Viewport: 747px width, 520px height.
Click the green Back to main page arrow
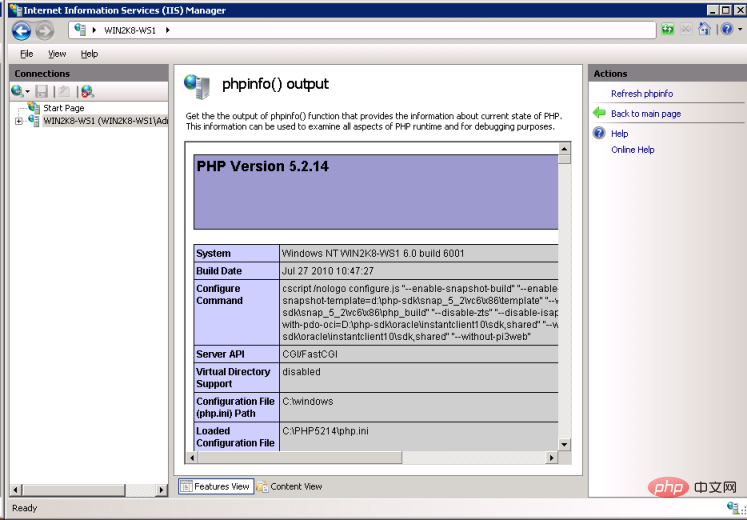[x=599, y=113]
